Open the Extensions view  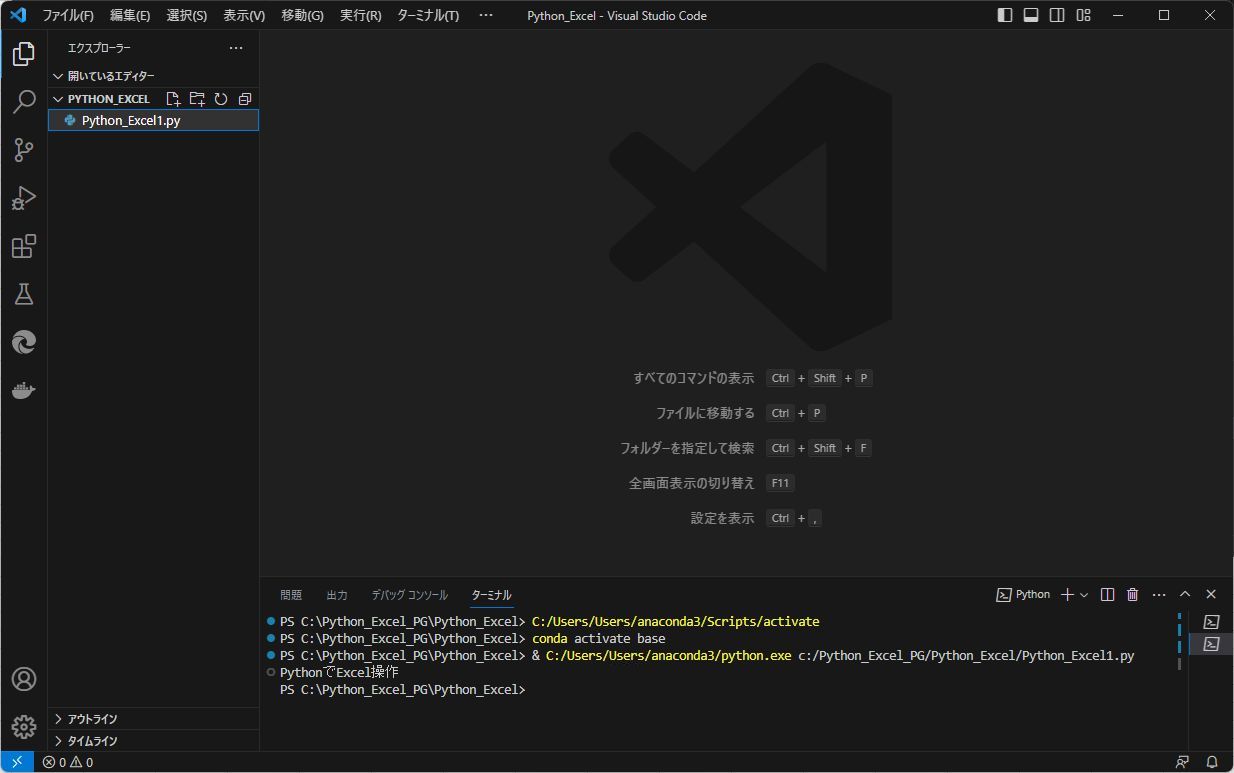point(24,246)
